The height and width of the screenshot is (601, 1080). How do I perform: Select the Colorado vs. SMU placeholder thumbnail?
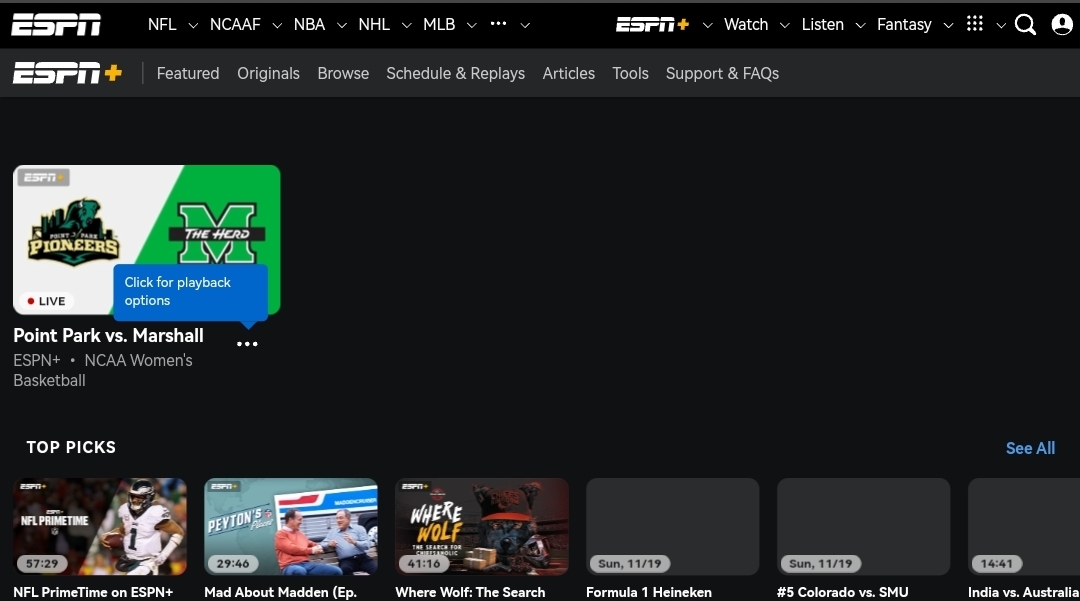tap(864, 527)
